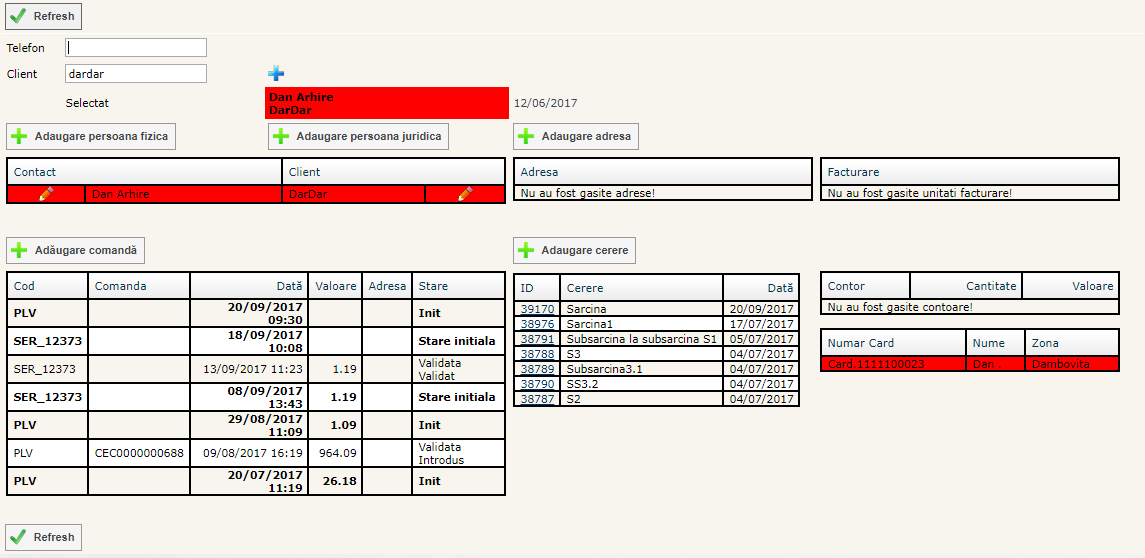Open request ID 38791 link
This screenshot has height=558, width=1145.
(537, 339)
